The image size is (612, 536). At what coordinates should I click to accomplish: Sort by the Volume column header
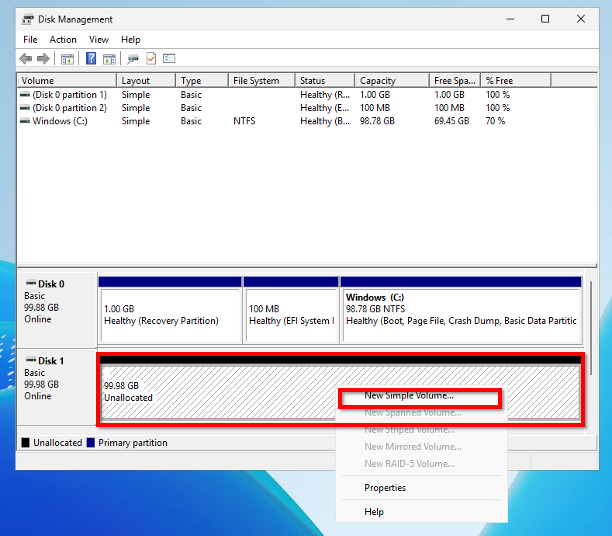coord(67,80)
